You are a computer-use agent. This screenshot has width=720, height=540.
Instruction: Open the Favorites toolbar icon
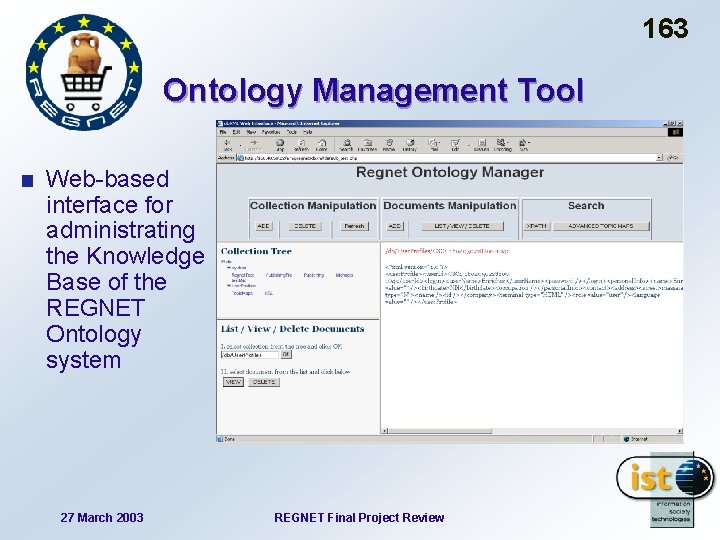pyautogui.click(x=367, y=144)
